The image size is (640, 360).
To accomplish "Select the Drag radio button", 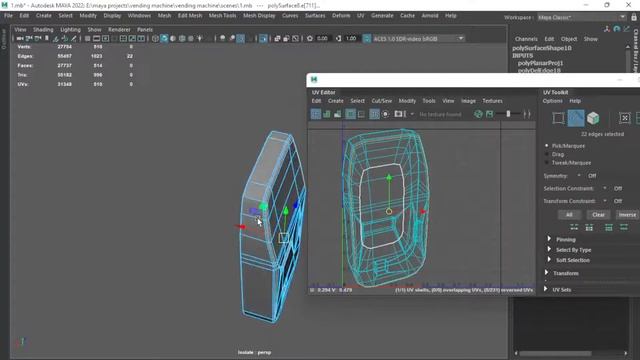I will coord(547,154).
